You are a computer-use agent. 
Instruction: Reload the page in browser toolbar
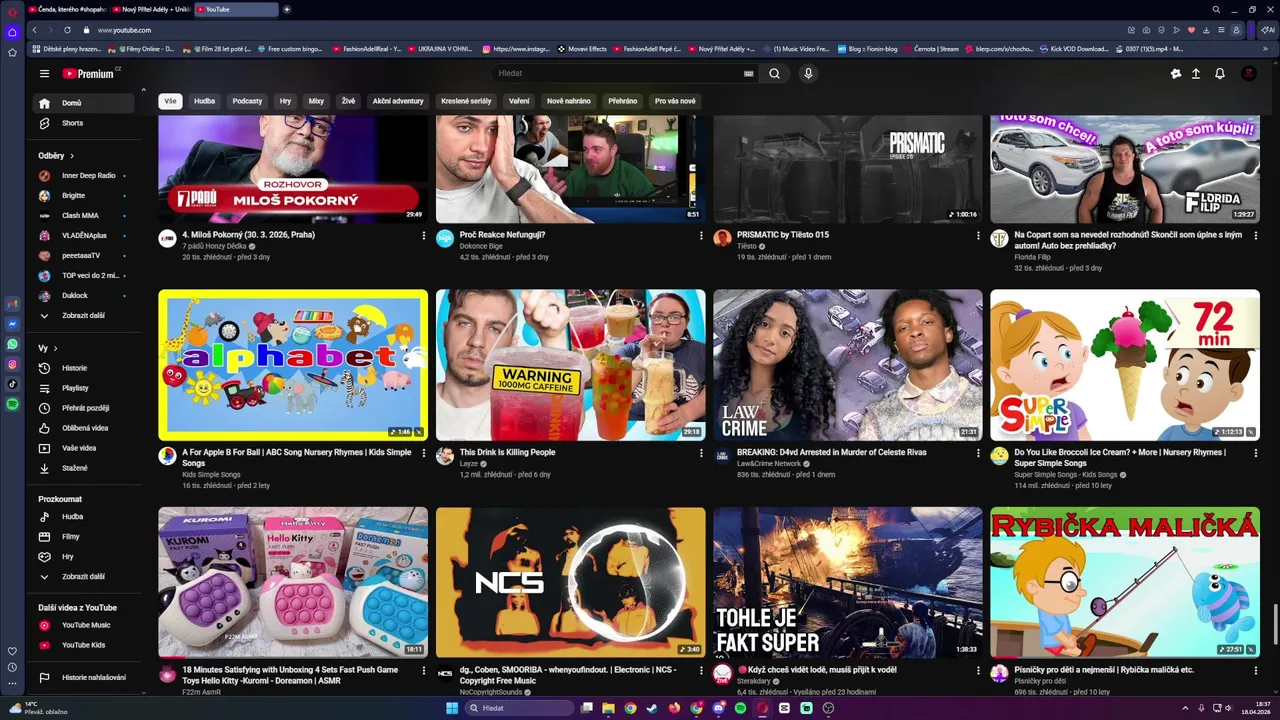(x=68, y=30)
